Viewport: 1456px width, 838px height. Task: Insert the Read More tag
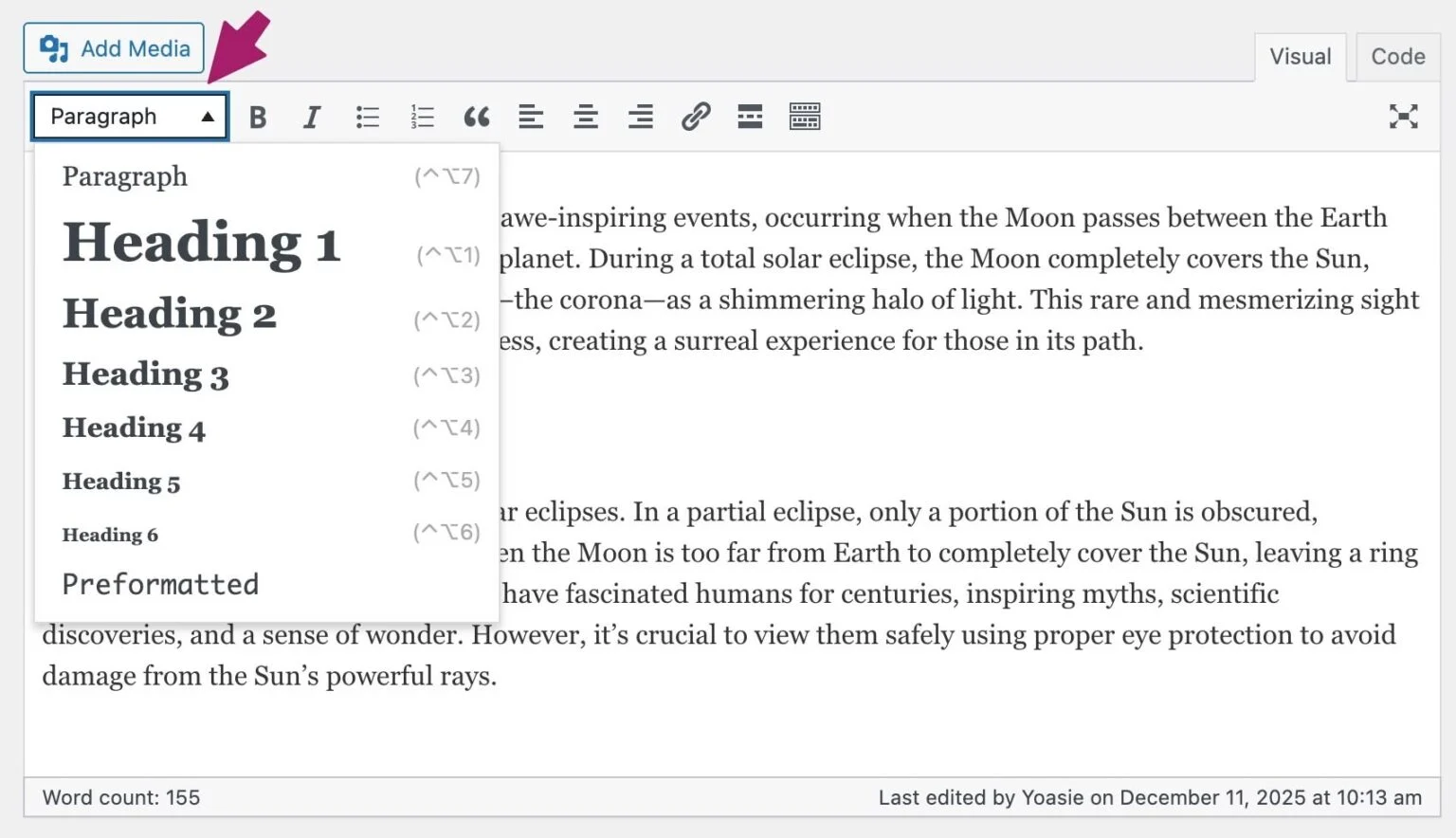coord(749,116)
